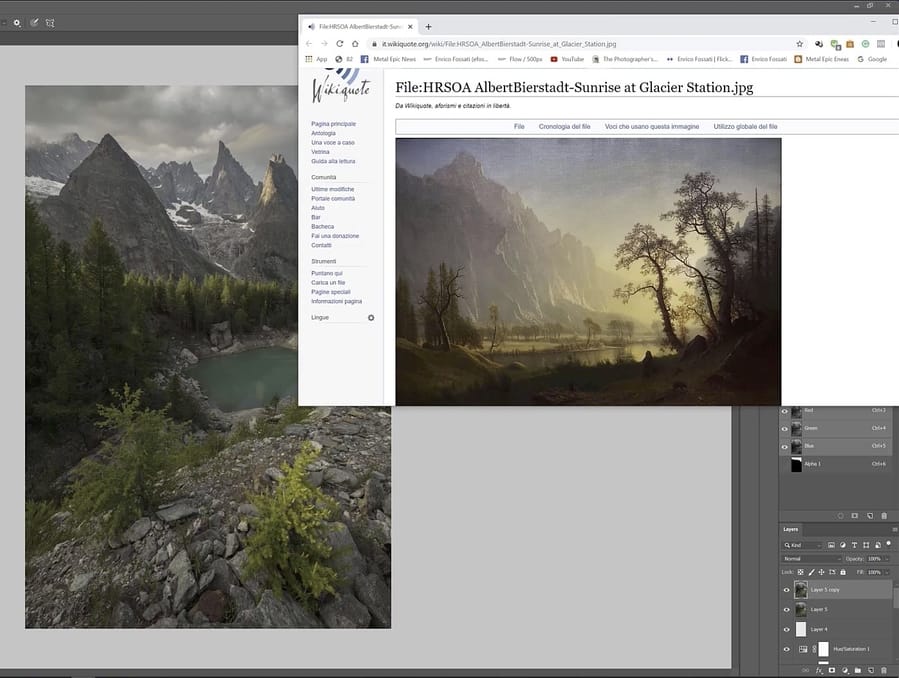Add layer mask icon
Image resolution: width=899 pixels, height=678 pixels.
point(832,670)
